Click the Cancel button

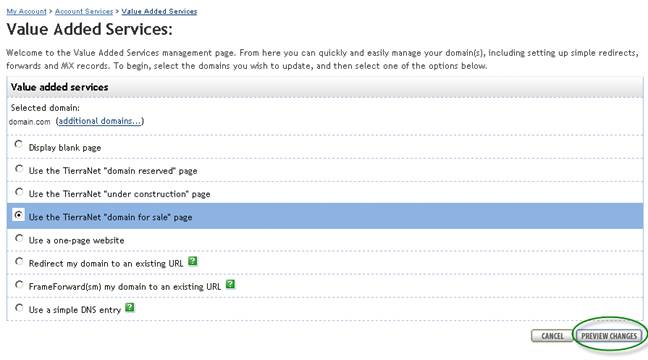point(552,336)
